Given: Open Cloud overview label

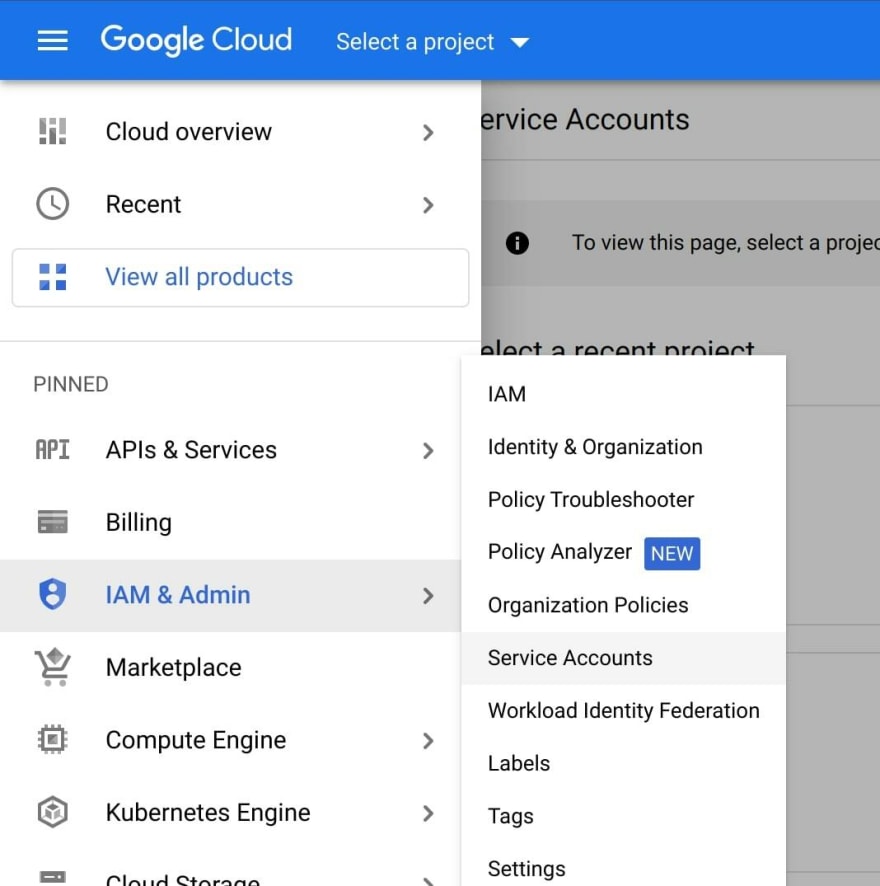Looking at the screenshot, I should tap(189, 132).
